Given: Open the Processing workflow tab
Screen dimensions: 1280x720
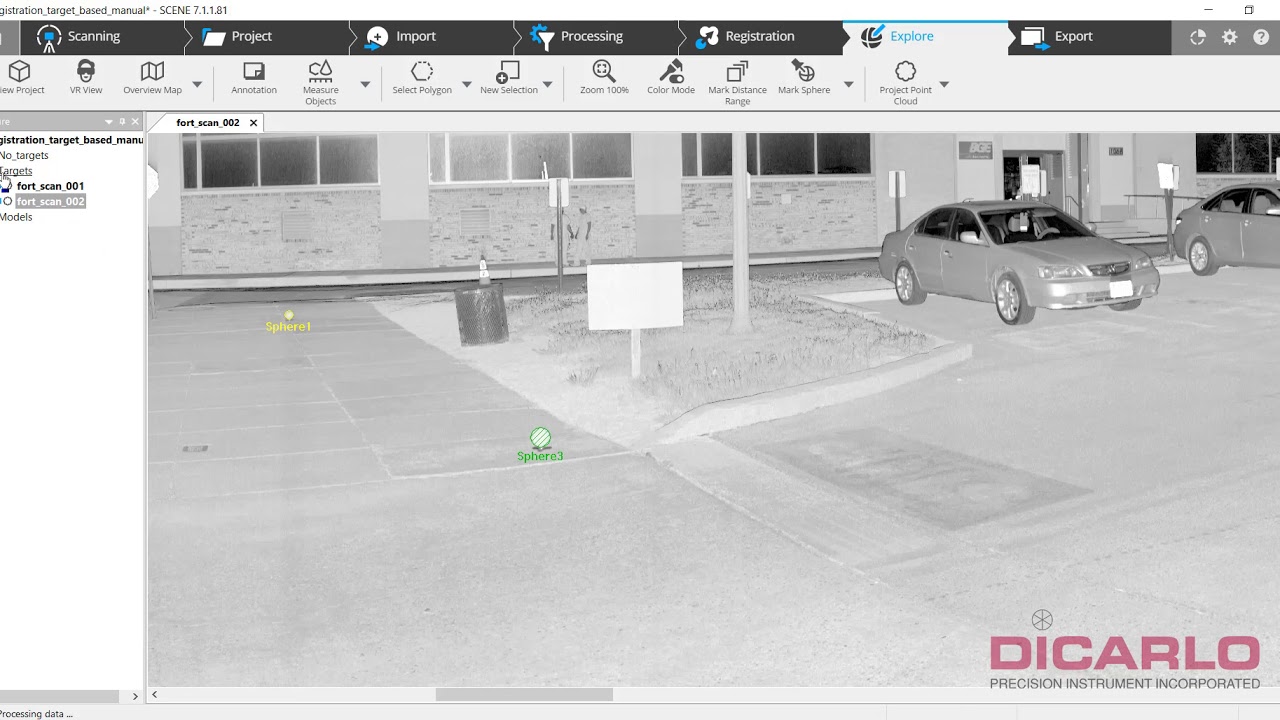Looking at the screenshot, I should coord(595,37).
